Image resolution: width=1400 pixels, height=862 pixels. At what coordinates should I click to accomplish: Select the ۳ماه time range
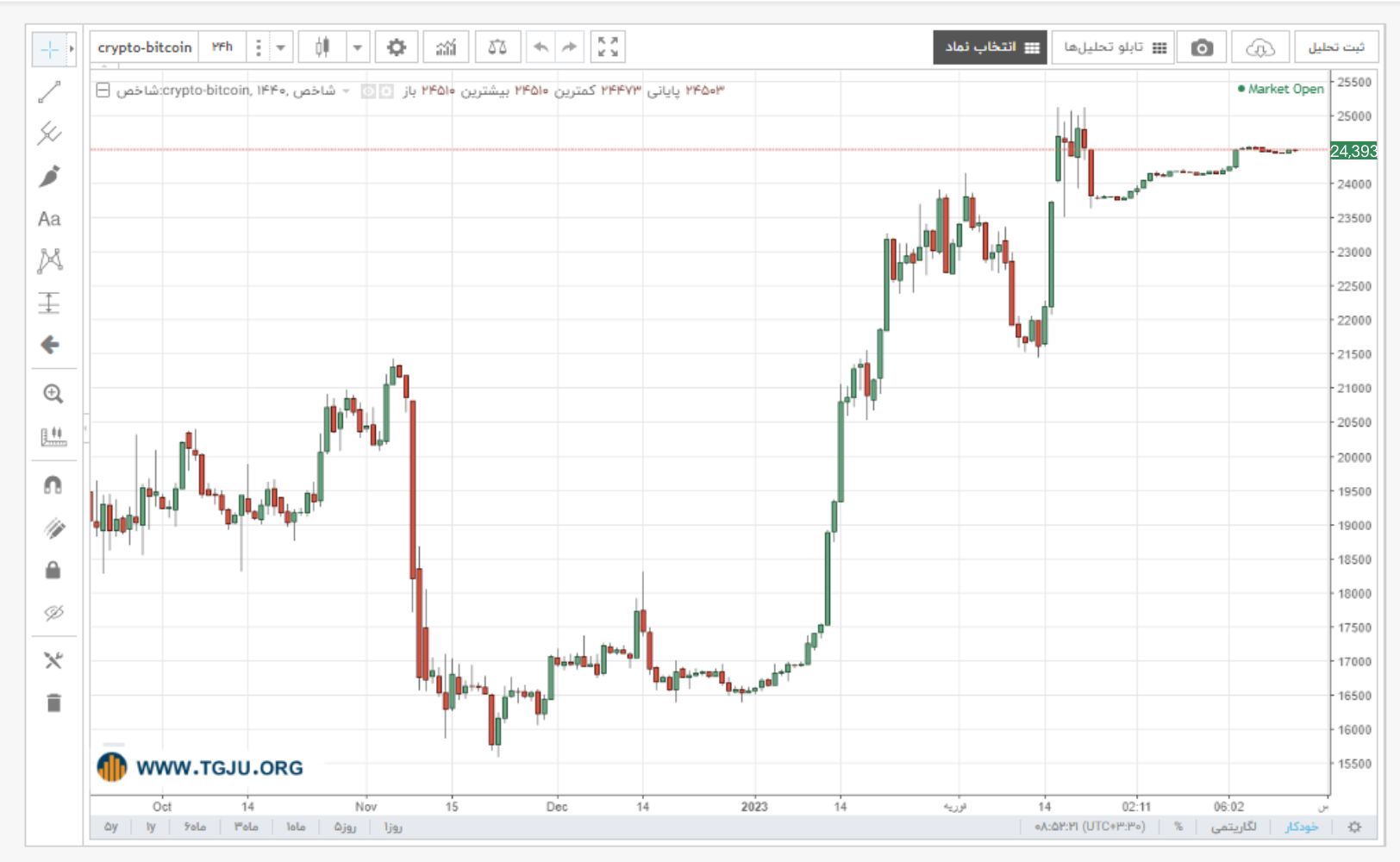point(247,827)
